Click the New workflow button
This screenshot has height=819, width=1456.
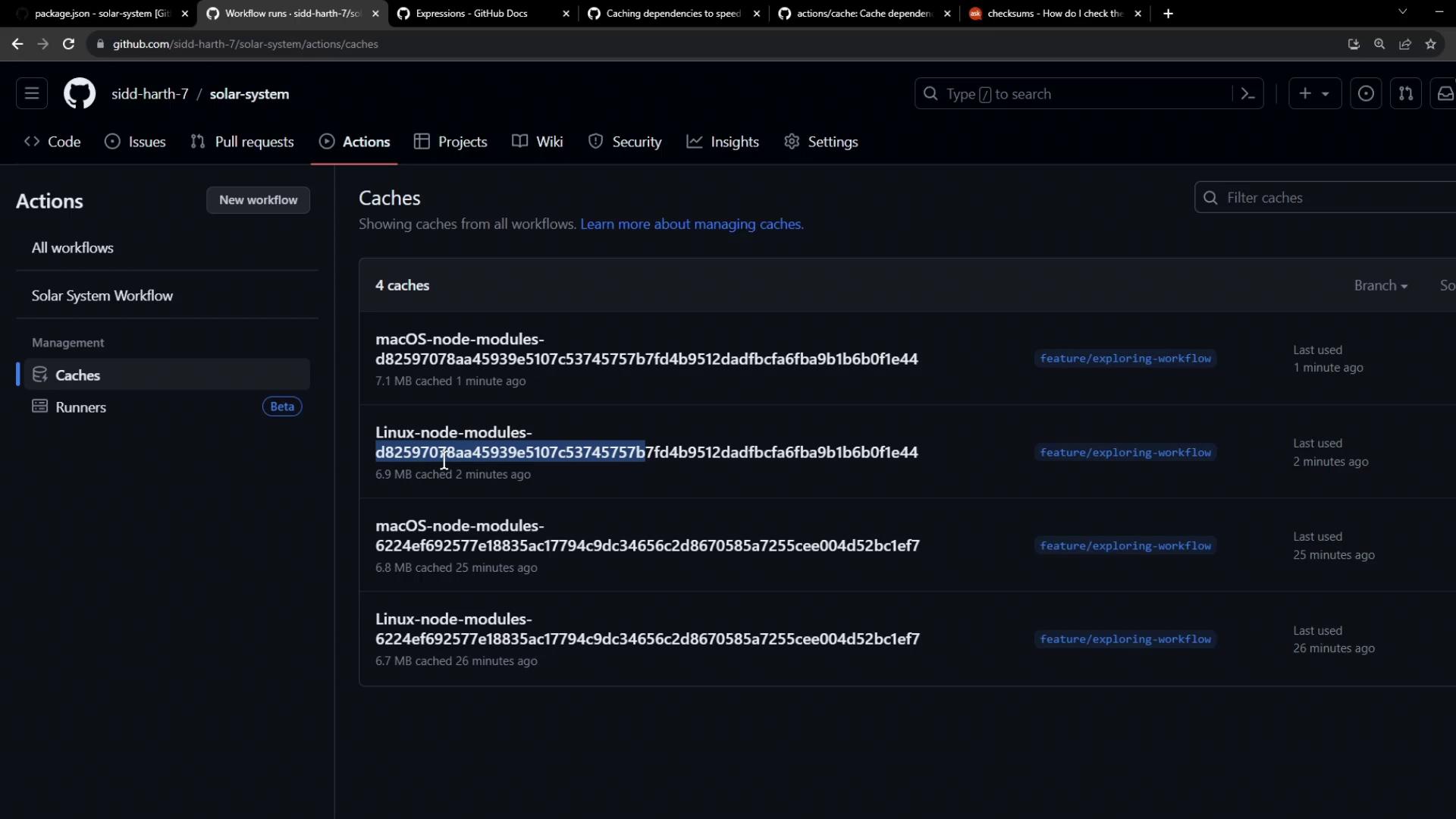(258, 200)
